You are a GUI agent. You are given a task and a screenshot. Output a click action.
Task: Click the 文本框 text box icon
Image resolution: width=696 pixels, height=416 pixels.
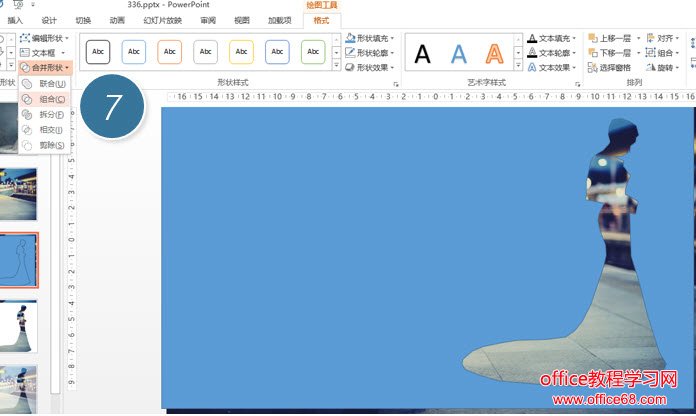click(24, 52)
